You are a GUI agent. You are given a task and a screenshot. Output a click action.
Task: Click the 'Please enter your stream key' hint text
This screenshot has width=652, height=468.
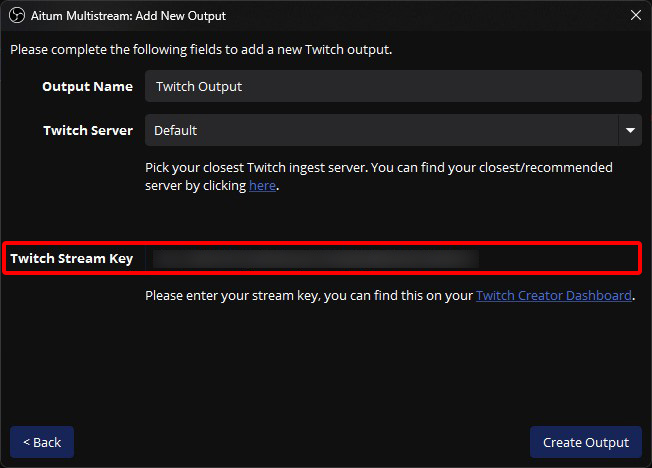[308, 296]
